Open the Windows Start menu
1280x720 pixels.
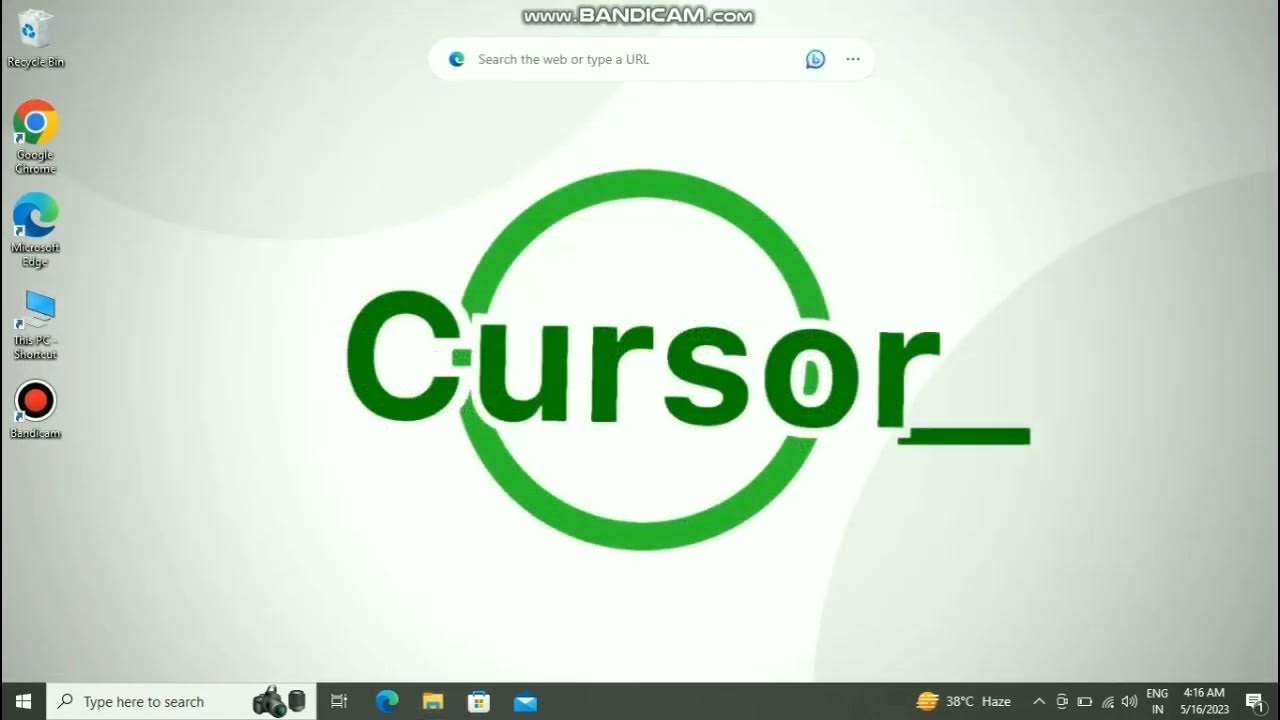click(23, 701)
